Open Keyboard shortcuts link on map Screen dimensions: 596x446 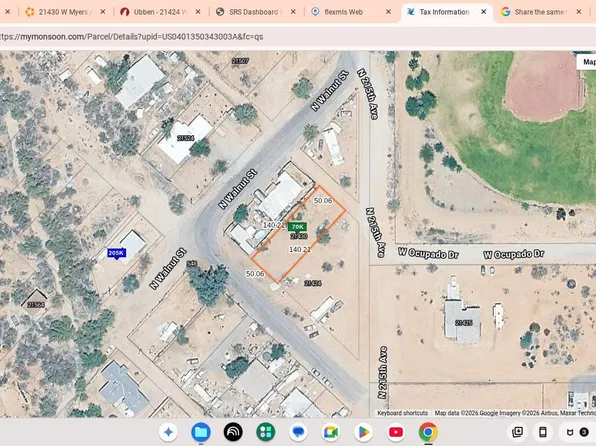pyautogui.click(x=403, y=413)
